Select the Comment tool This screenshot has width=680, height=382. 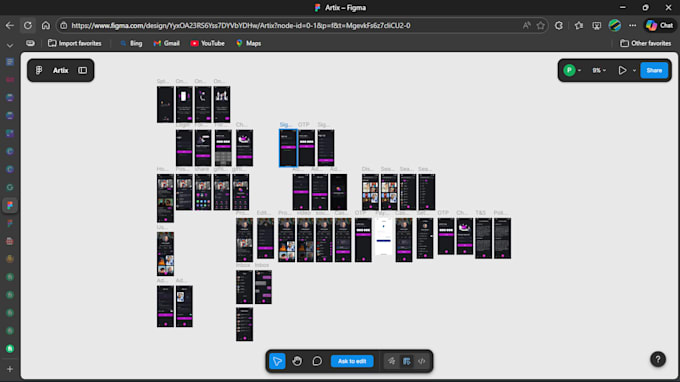coord(317,361)
